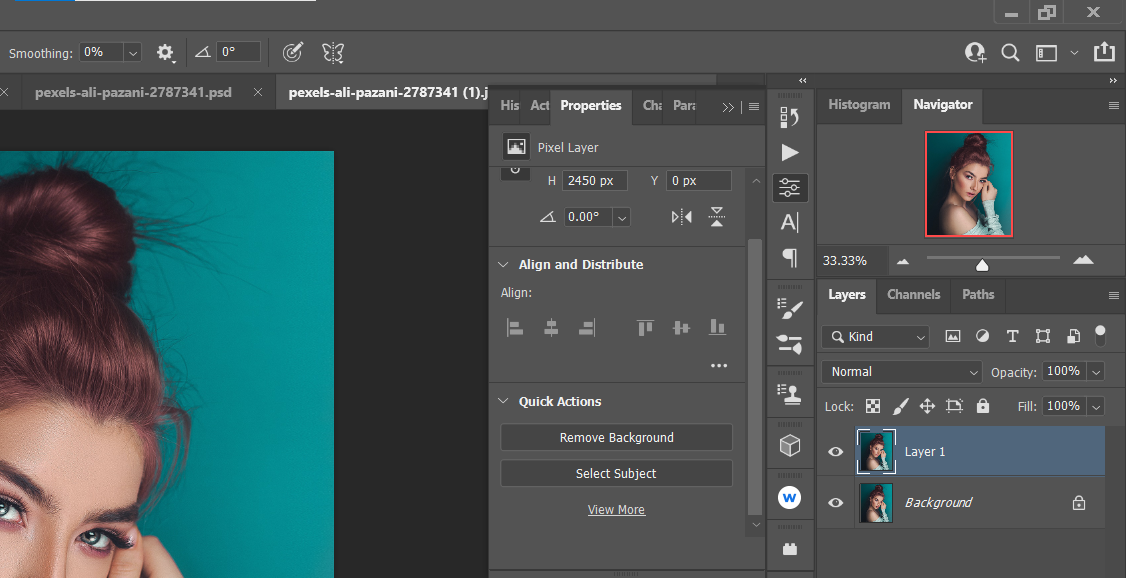
Task: Open smoothing options gear
Action: point(165,52)
